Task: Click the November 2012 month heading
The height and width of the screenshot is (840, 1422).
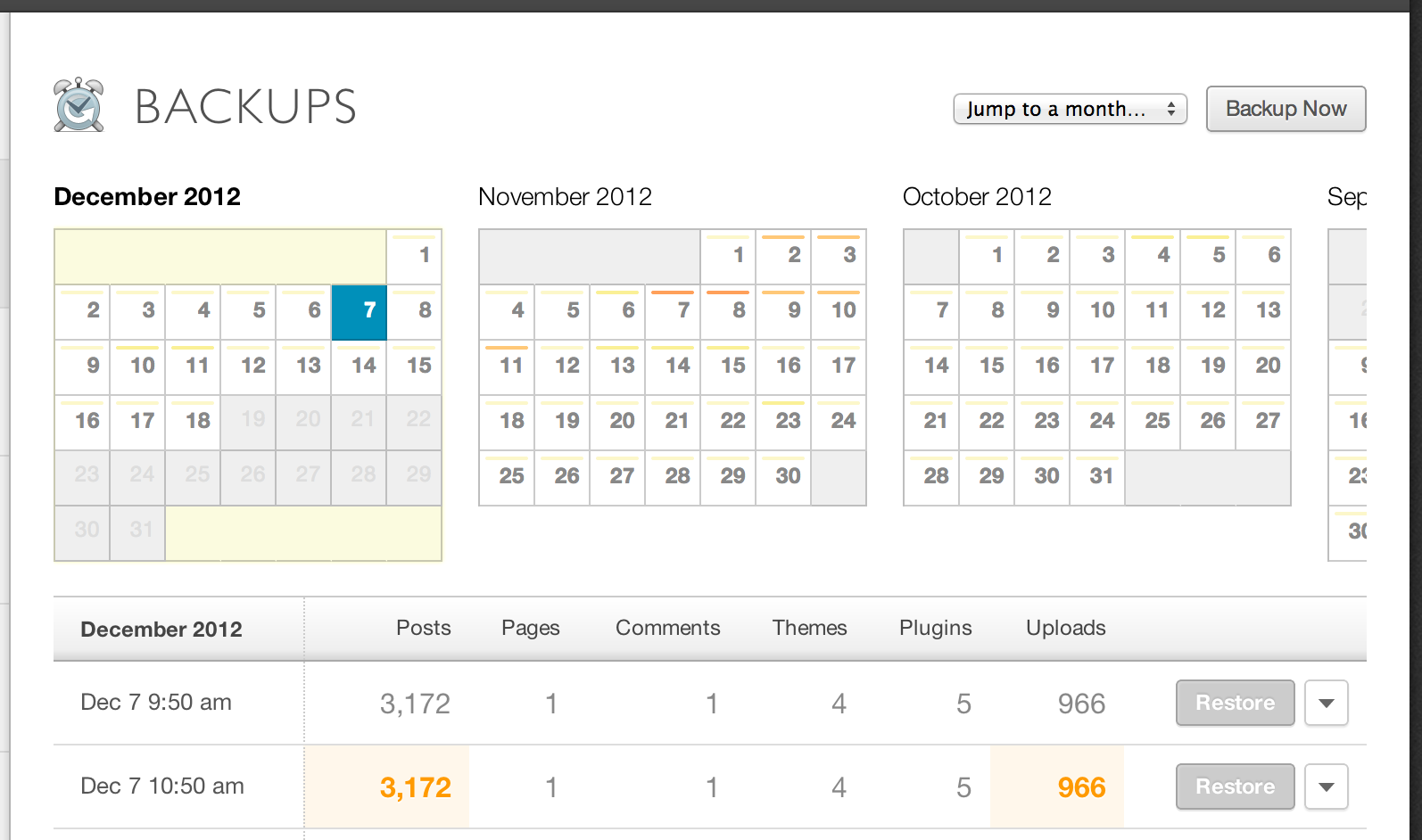Action: [x=565, y=197]
